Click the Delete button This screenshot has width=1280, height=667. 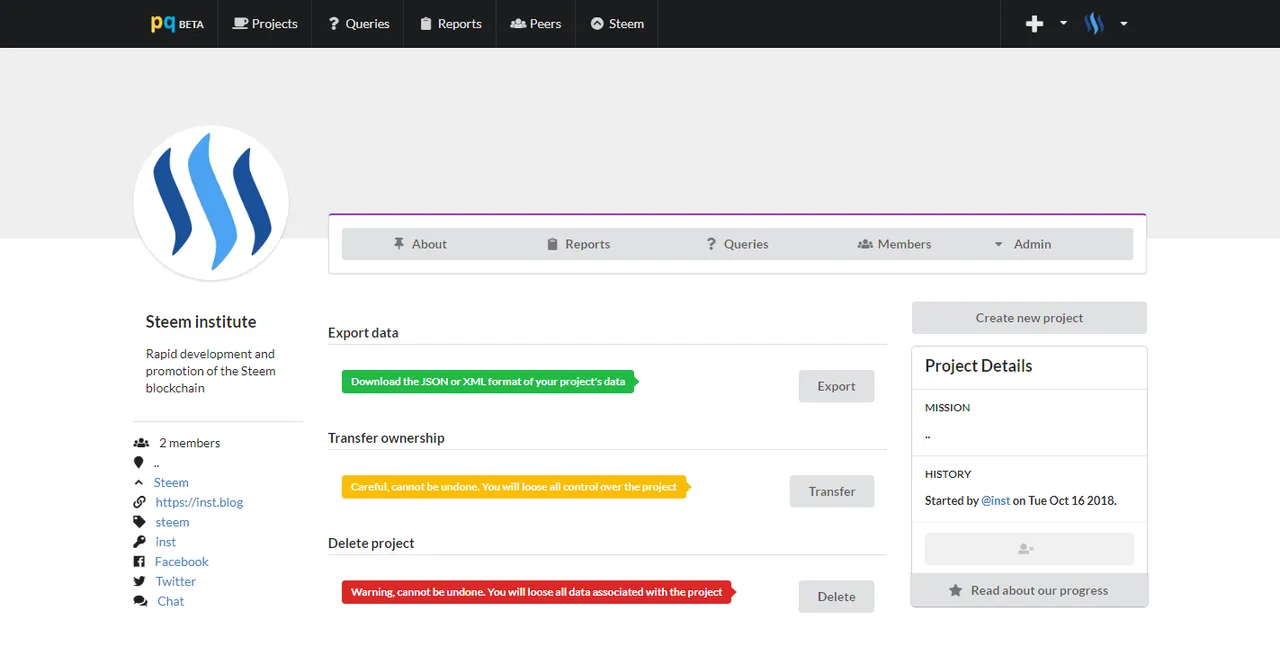pos(836,596)
